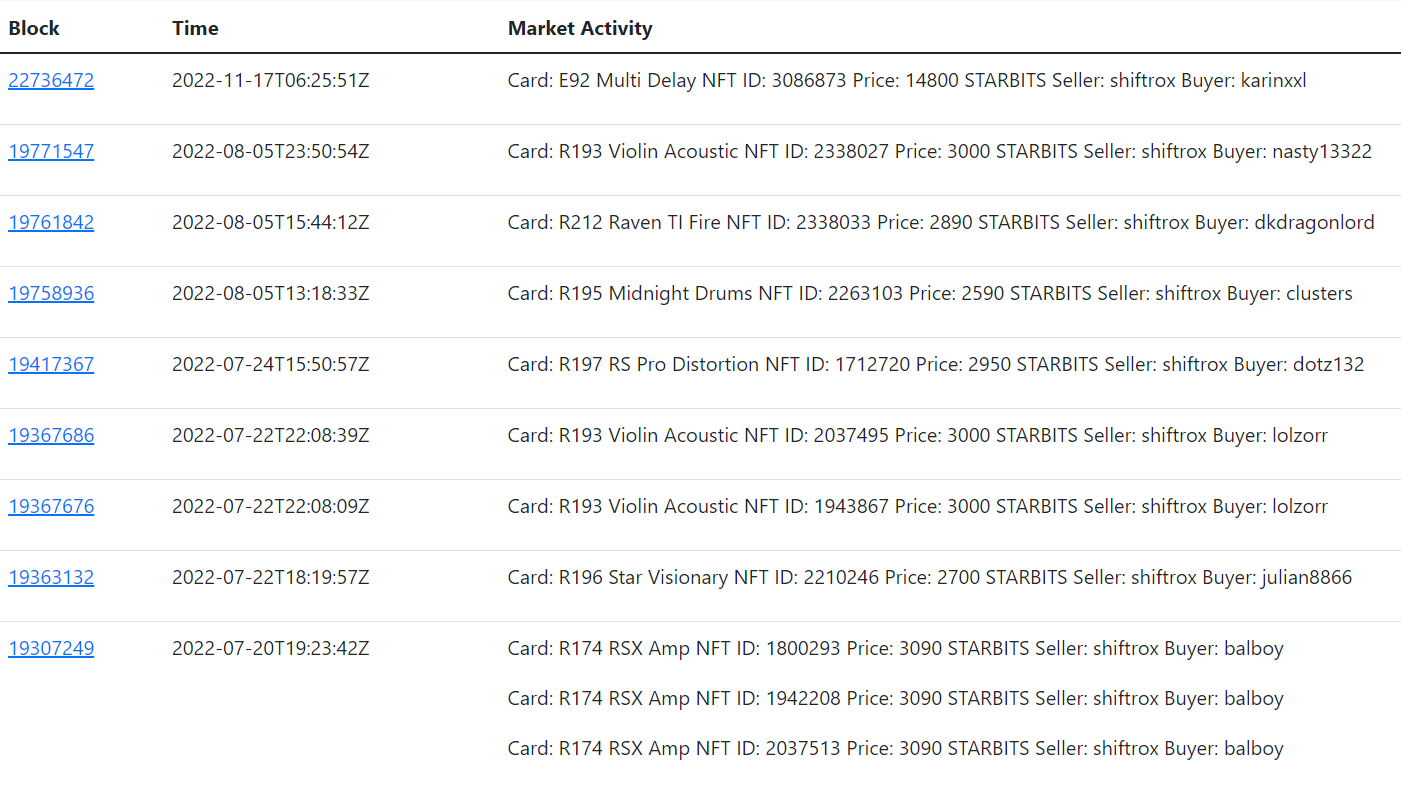Follow the 19758936 block link
1401x790 pixels.
click(51, 293)
